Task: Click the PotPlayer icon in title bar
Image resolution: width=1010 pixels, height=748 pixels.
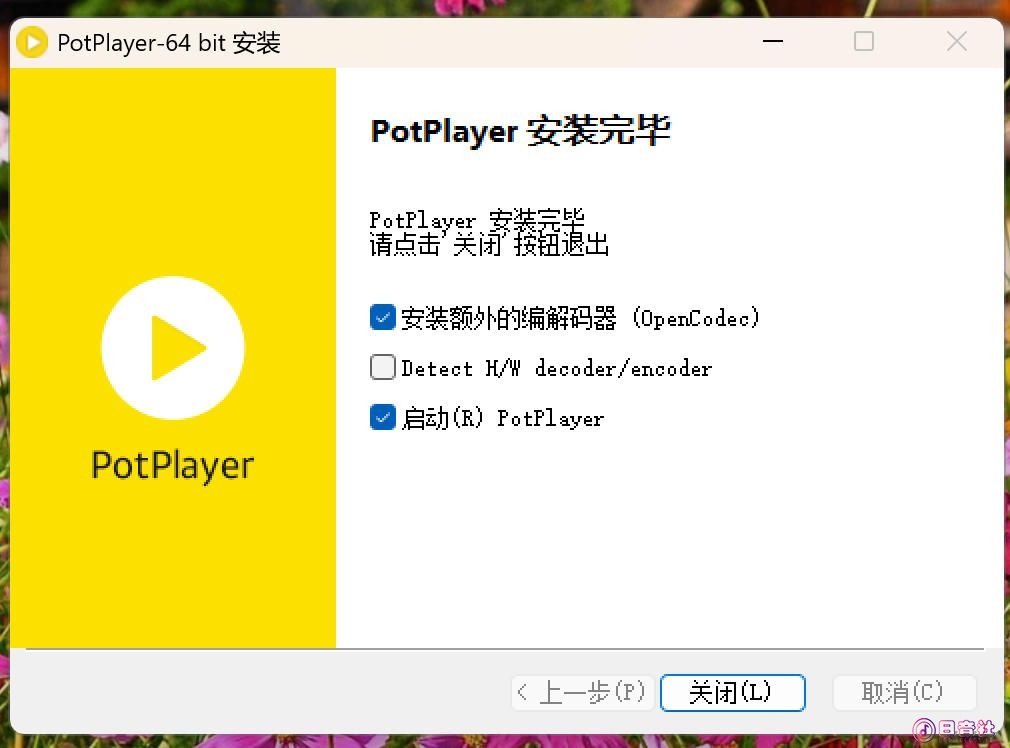Action: (33, 42)
